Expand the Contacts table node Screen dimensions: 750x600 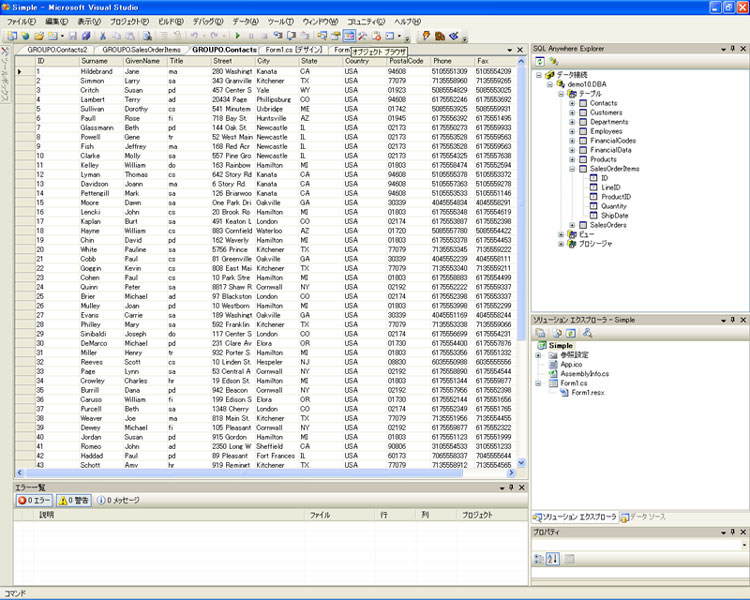tap(572, 103)
